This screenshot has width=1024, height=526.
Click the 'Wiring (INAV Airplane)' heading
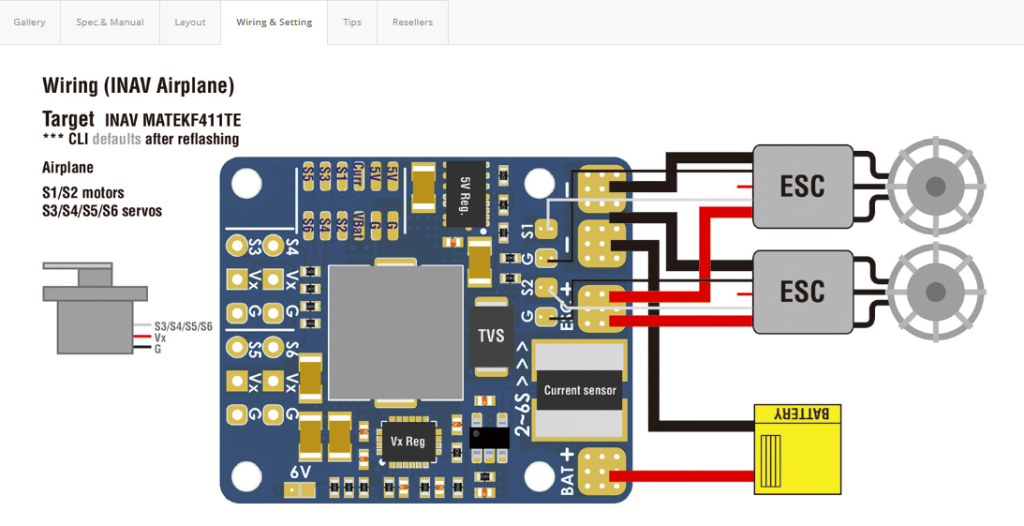(x=138, y=86)
